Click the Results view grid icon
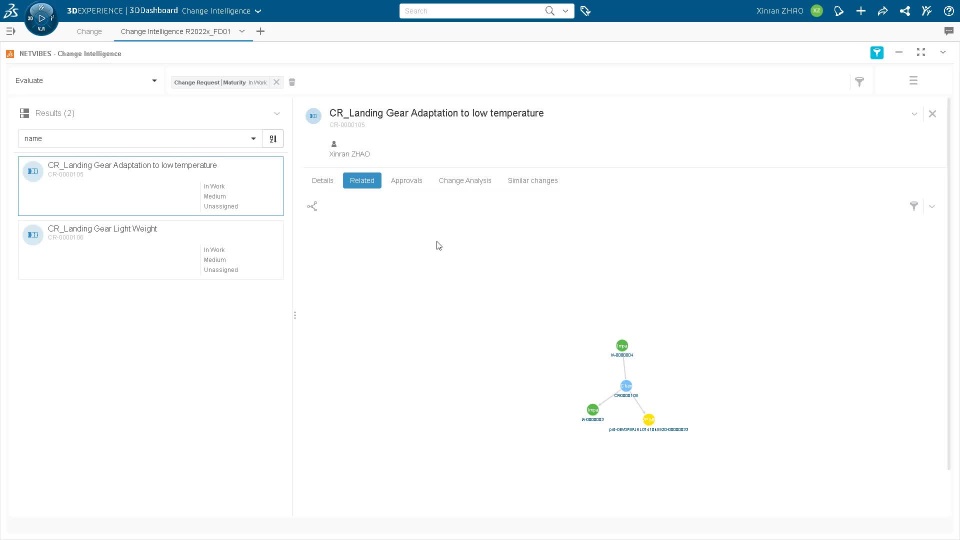960x540 pixels. (x=24, y=113)
